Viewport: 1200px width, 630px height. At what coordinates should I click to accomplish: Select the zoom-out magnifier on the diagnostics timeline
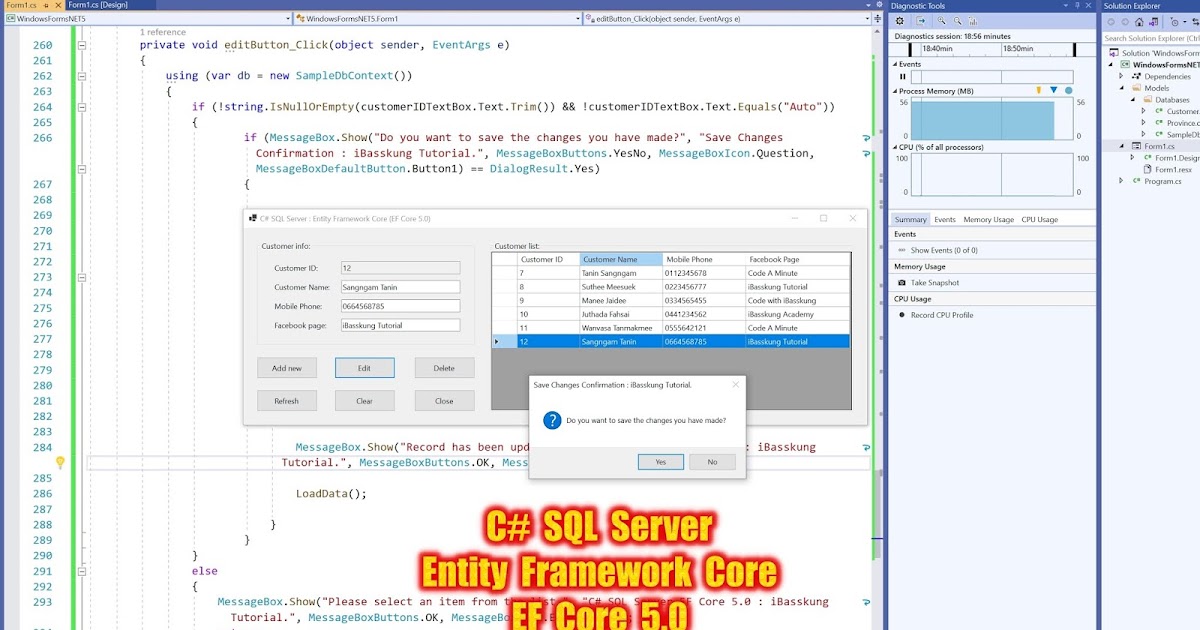[x=958, y=21]
